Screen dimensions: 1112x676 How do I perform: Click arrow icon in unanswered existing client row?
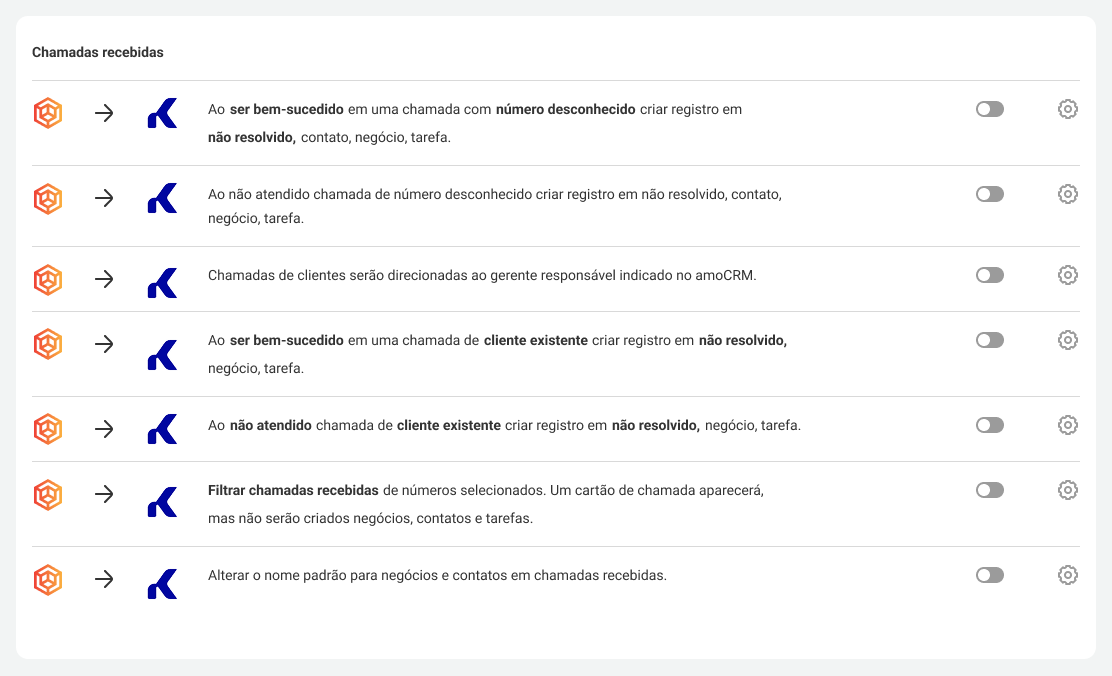click(104, 429)
